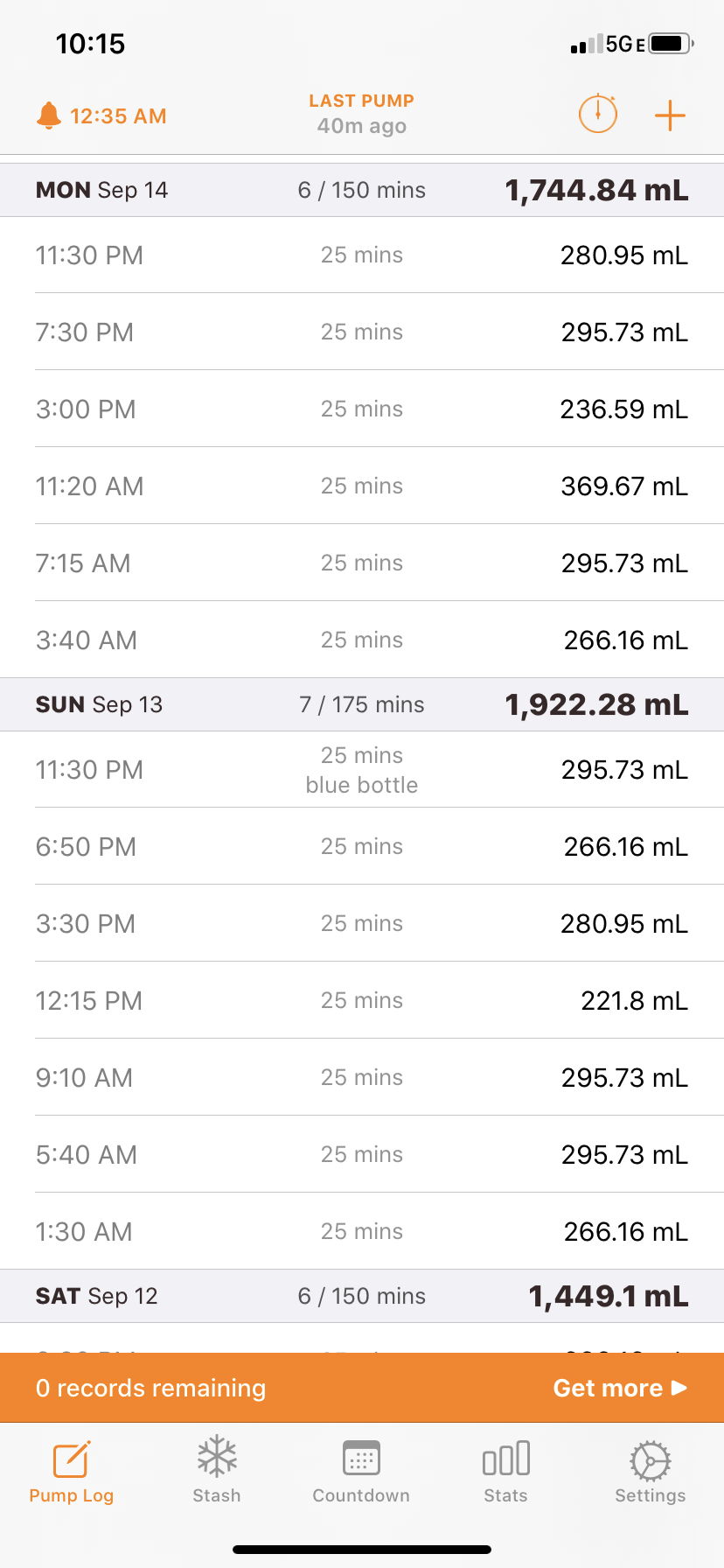Add a new pump record with plus
Screen dimensions: 724x1568
670,115
